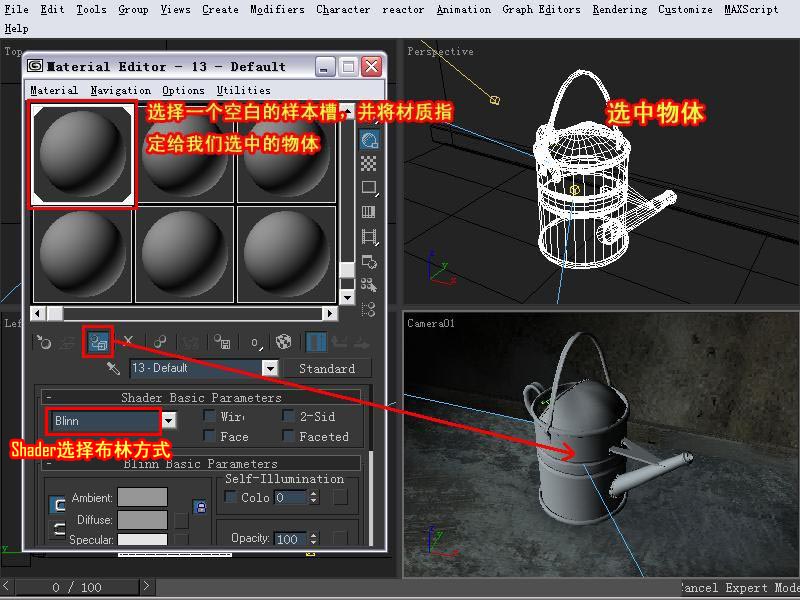The height and width of the screenshot is (600, 800).
Task: Open the Material menu in Material Editor
Action: pyautogui.click(x=54, y=90)
